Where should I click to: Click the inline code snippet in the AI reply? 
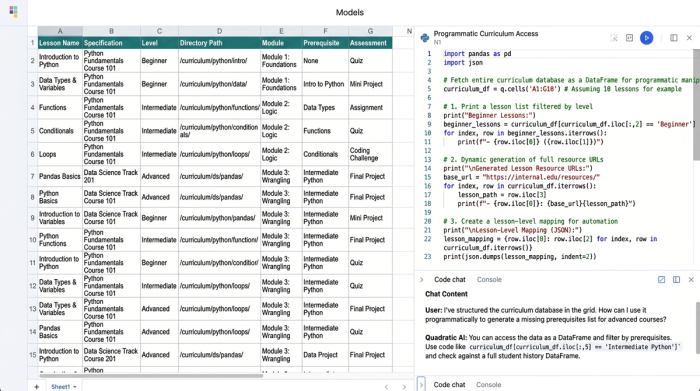pyautogui.click(x=575, y=347)
